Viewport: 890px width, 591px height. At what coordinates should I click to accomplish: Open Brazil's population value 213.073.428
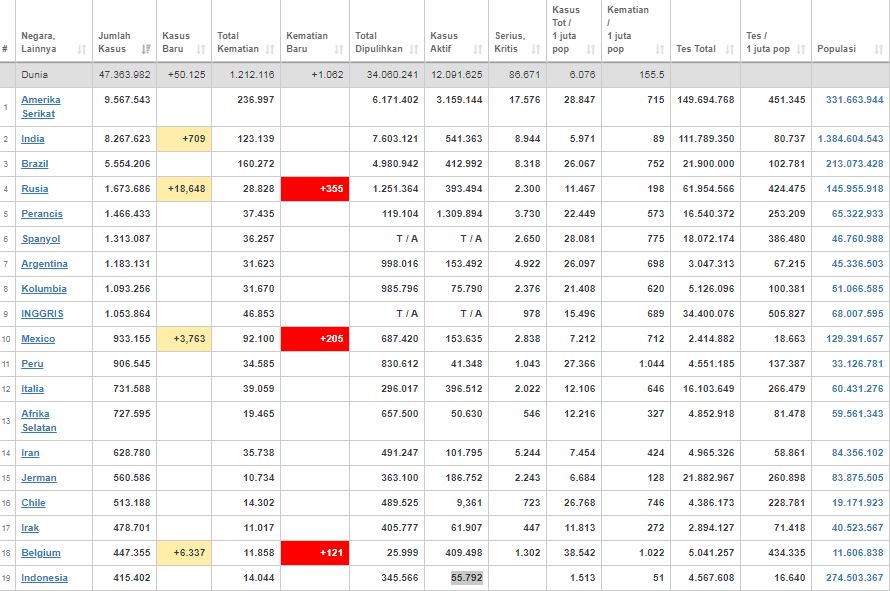(855, 164)
